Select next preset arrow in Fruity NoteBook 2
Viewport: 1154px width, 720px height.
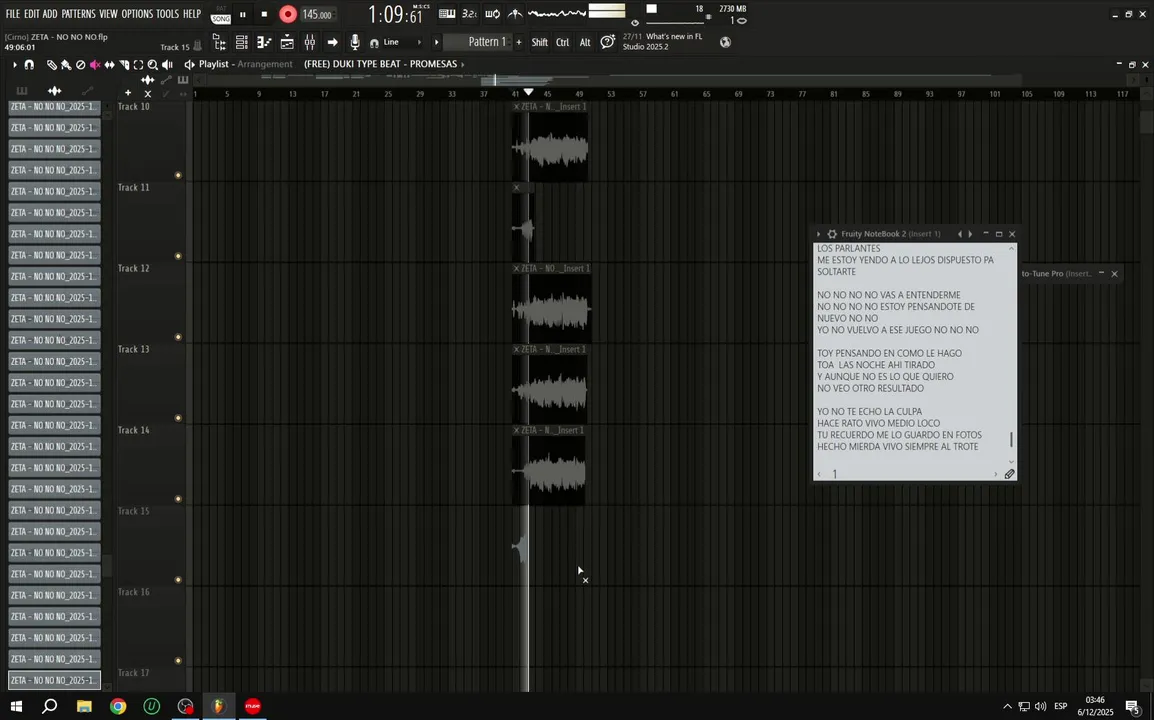[970, 234]
